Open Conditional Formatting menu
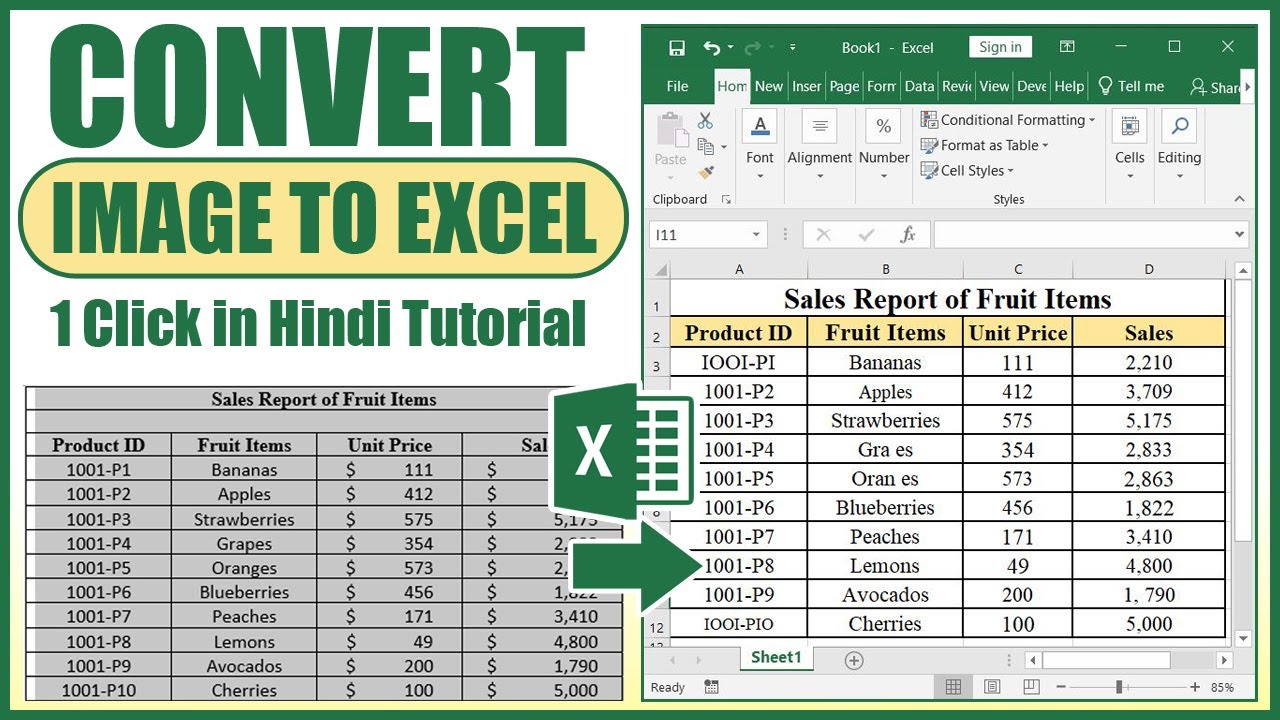 (x=1008, y=120)
